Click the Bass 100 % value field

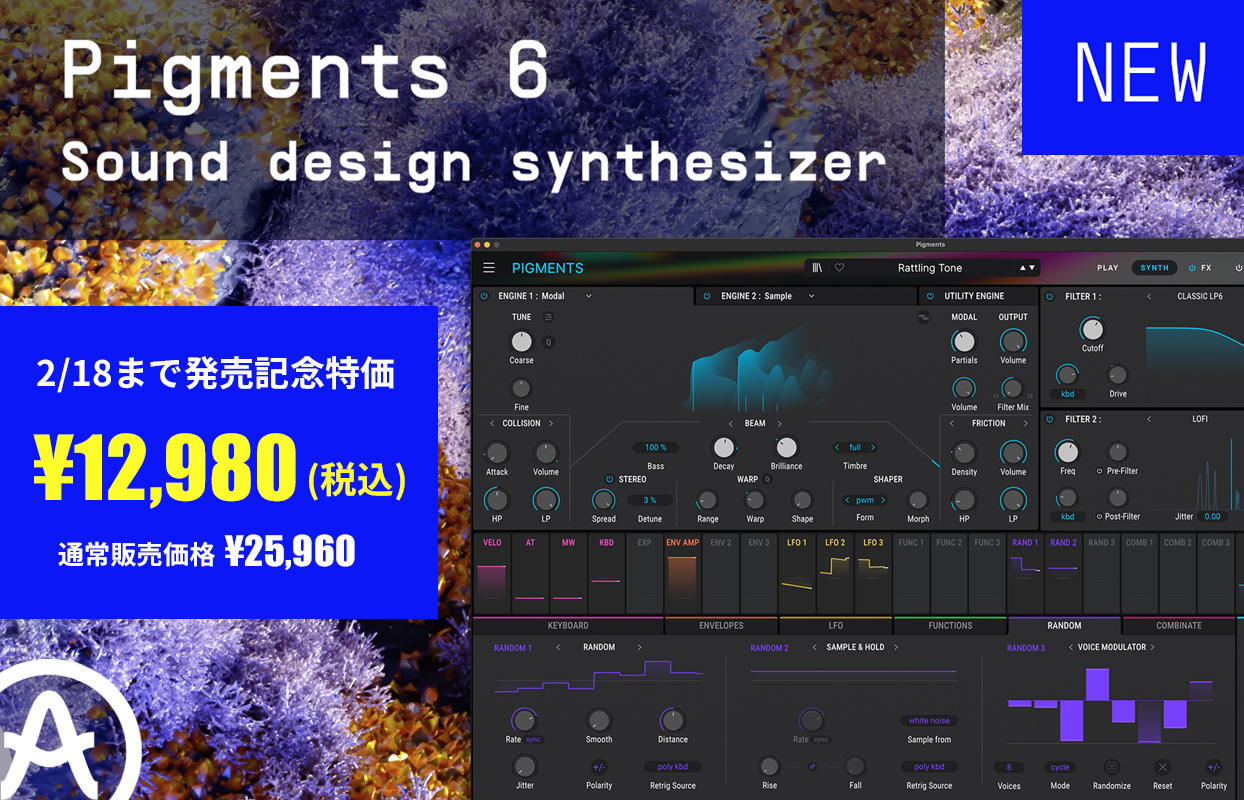(655, 447)
